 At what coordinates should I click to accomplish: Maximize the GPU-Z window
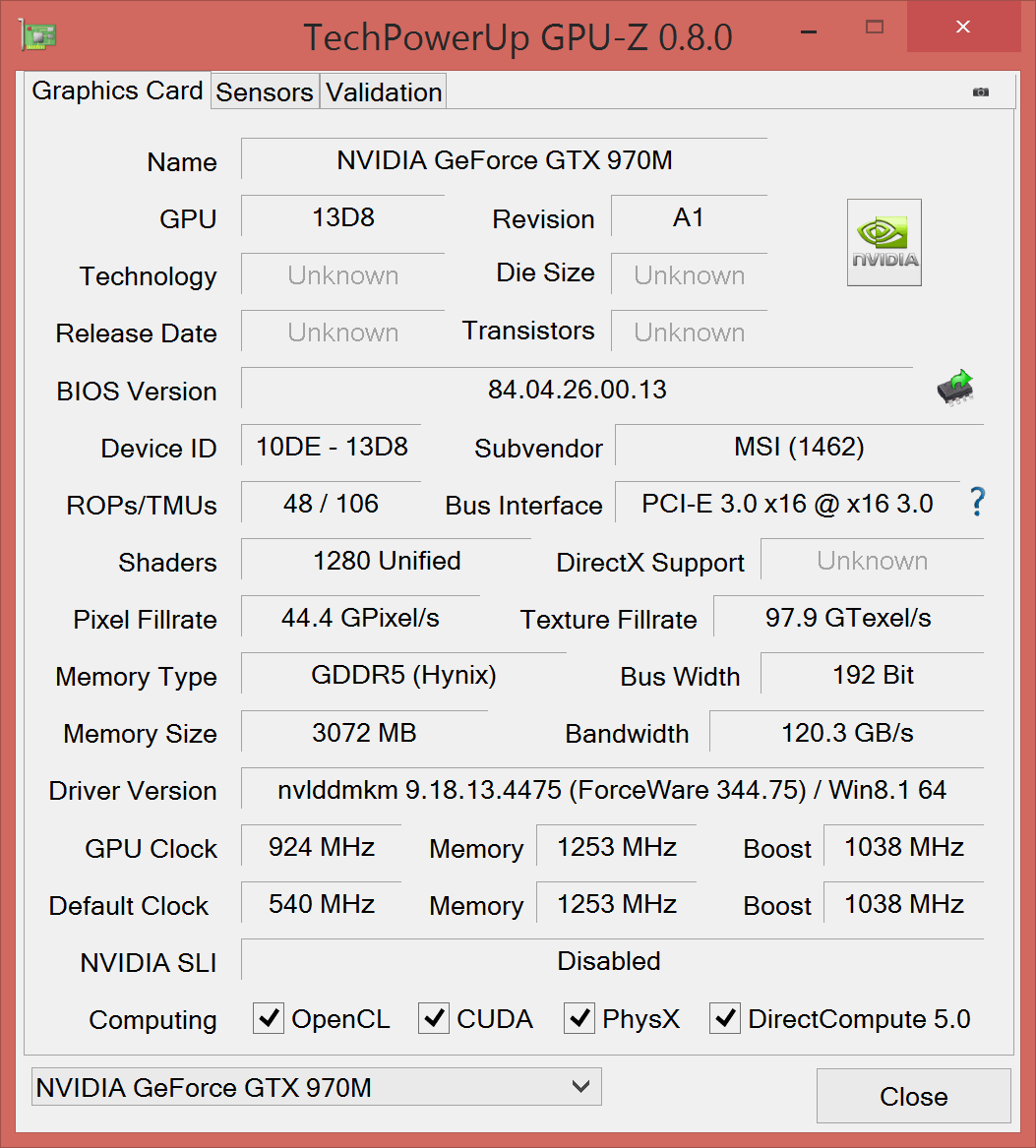pyautogui.click(x=874, y=27)
